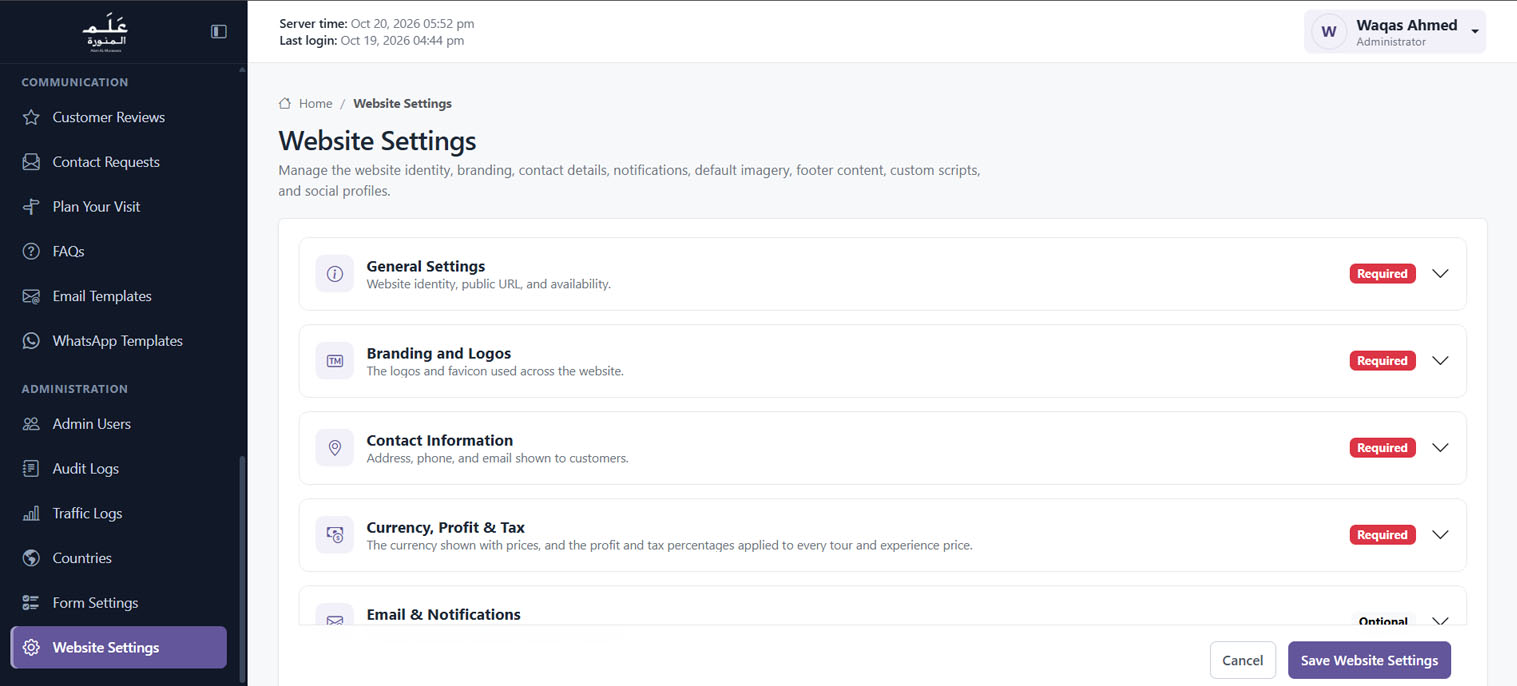Click the Required badge on Contact Information

pyautogui.click(x=1382, y=448)
